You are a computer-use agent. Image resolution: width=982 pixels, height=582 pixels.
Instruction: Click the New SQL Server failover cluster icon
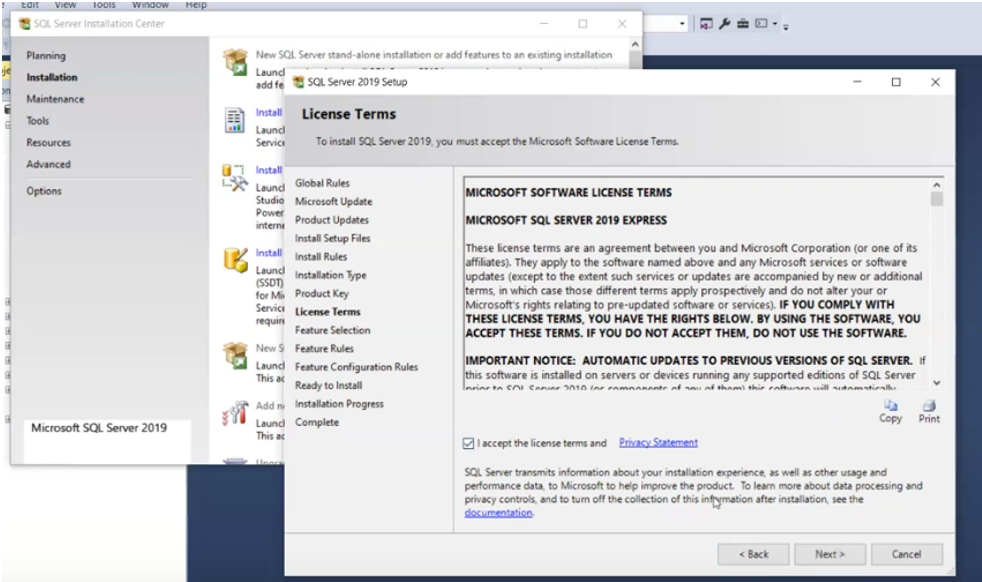tap(237, 357)
